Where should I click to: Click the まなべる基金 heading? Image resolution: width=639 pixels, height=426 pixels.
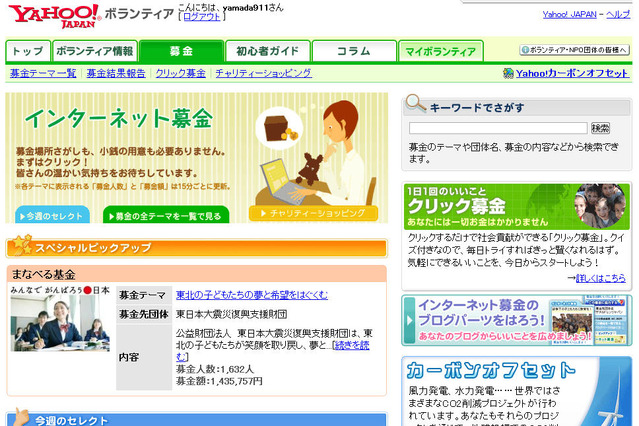[43, 274]
